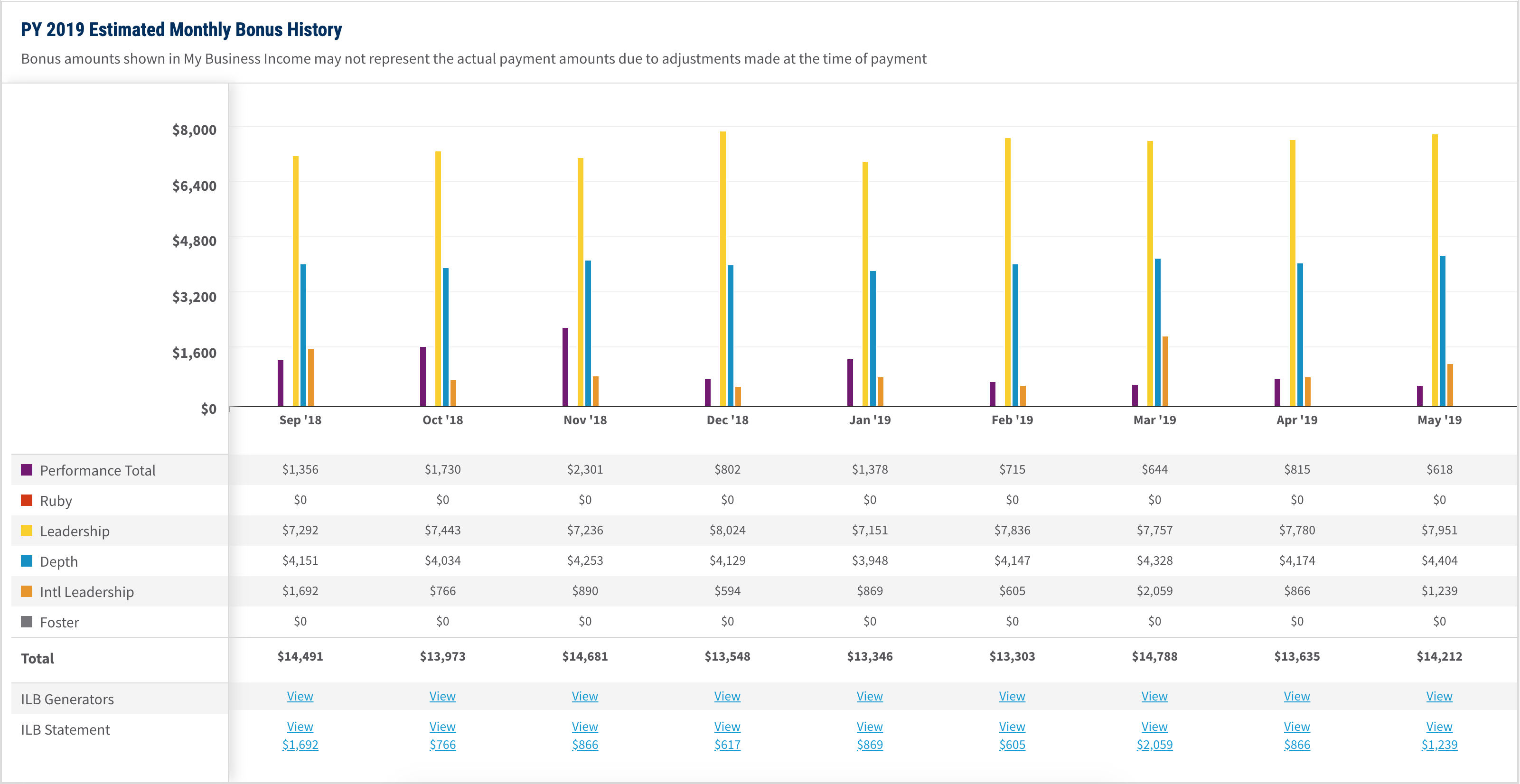Click the red Ruby legend swatch
Image resolution: width=1520 pixels, height=784 pixels.
27,500
